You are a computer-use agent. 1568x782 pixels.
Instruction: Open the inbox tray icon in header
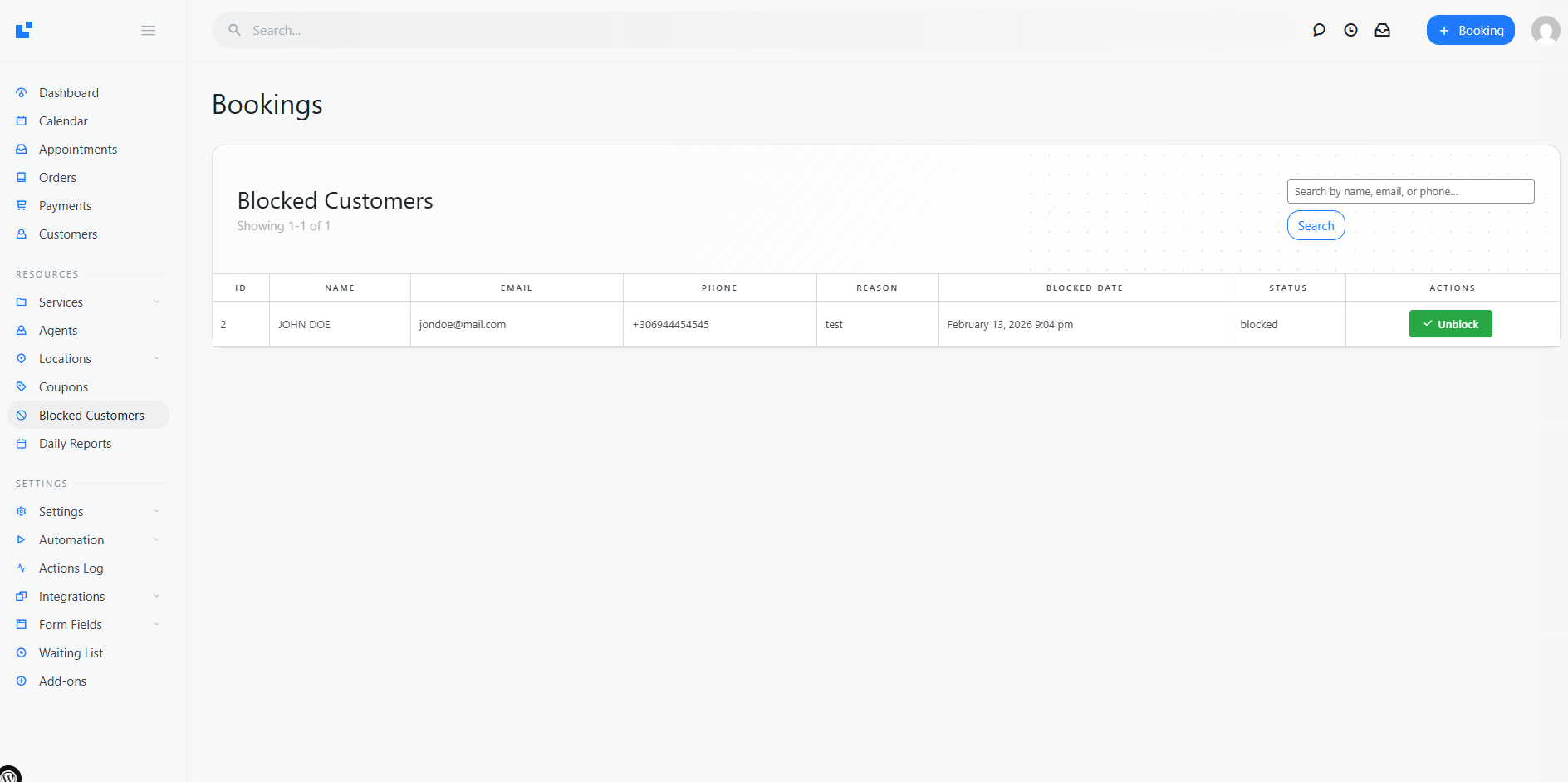(1383, 31)
